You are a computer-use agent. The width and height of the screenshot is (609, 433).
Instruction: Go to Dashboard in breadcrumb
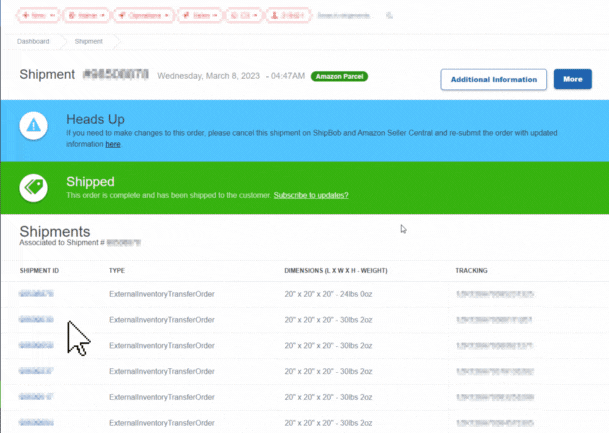click(x=34, y=42)
